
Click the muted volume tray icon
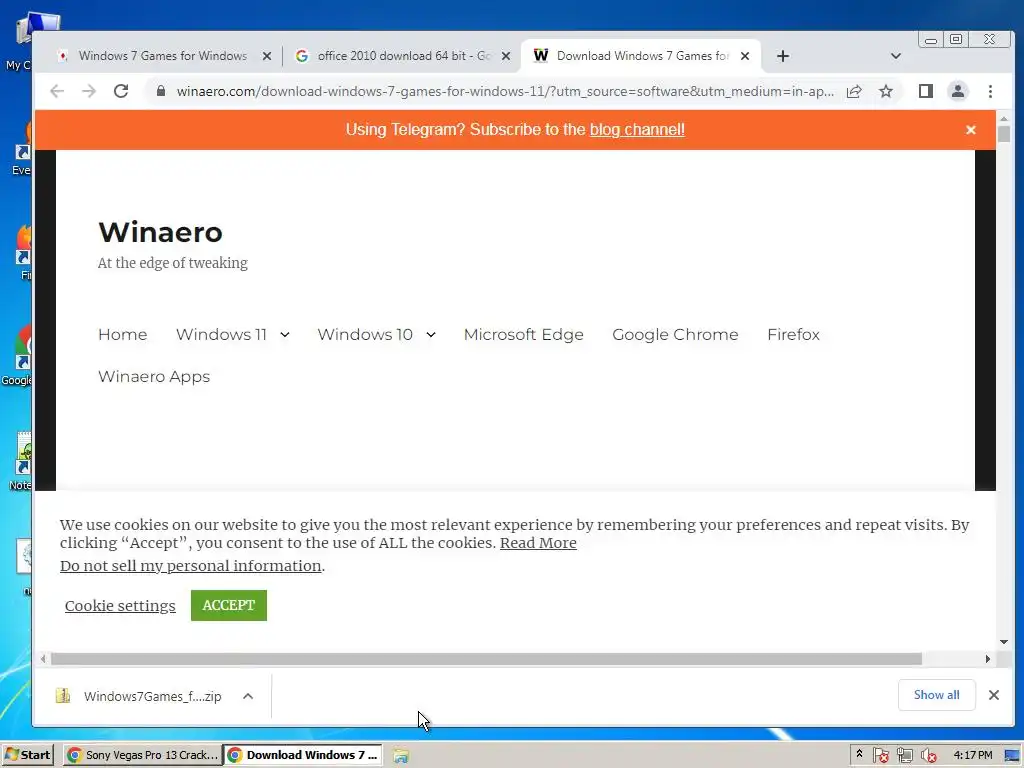click(928, 756)
